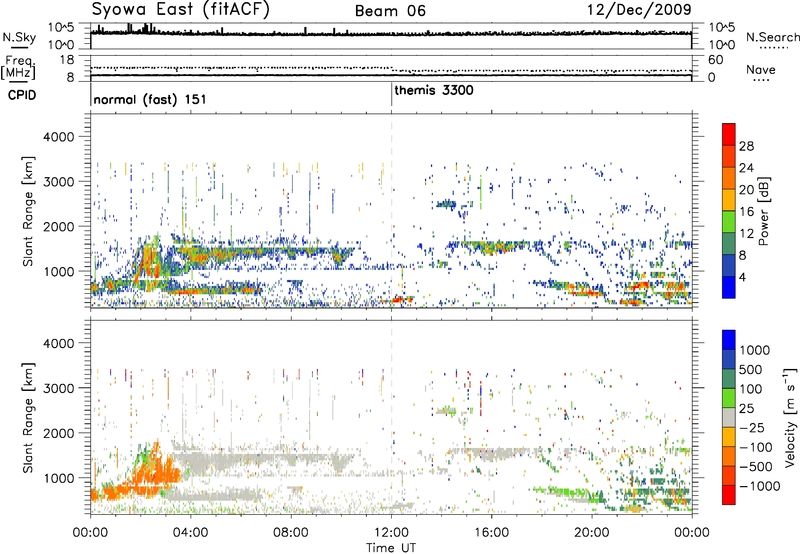Pick the velocity swatch between 100 and 500
The image size is (800, 554).
point(729,379)
